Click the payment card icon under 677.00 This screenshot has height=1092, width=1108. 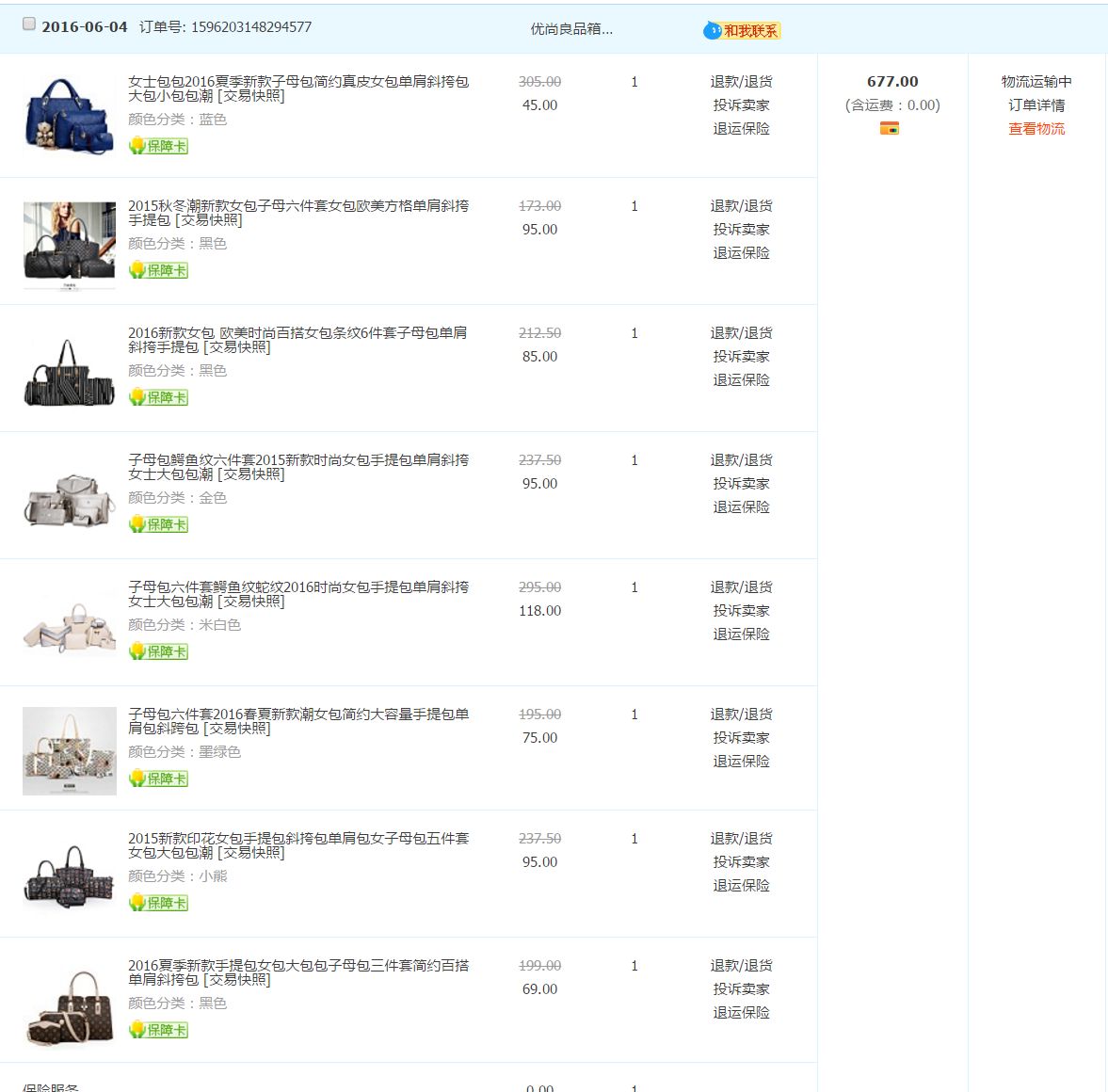(x=889, y=128)
